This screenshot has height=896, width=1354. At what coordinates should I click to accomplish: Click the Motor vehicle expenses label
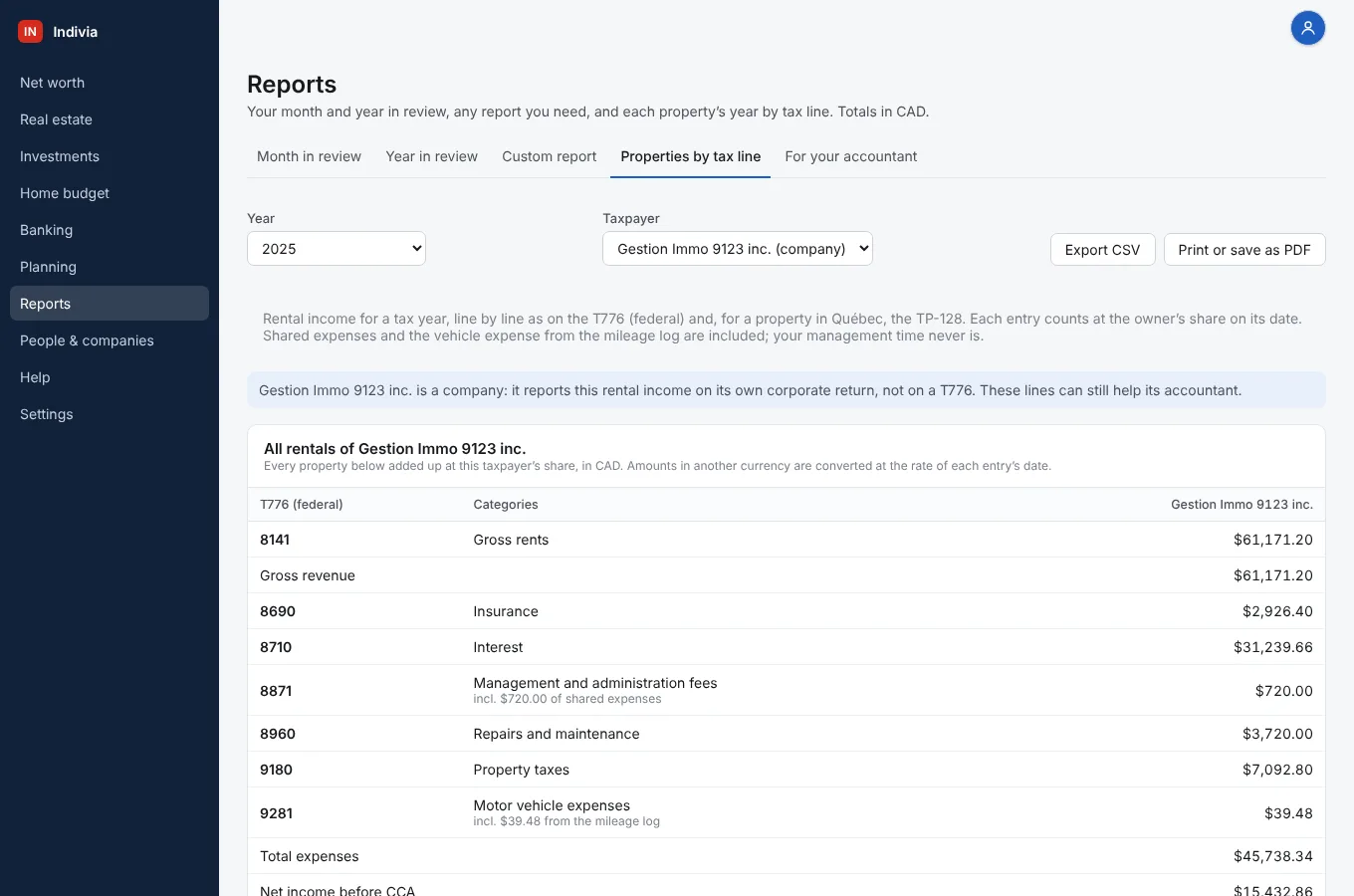point(552,805)
